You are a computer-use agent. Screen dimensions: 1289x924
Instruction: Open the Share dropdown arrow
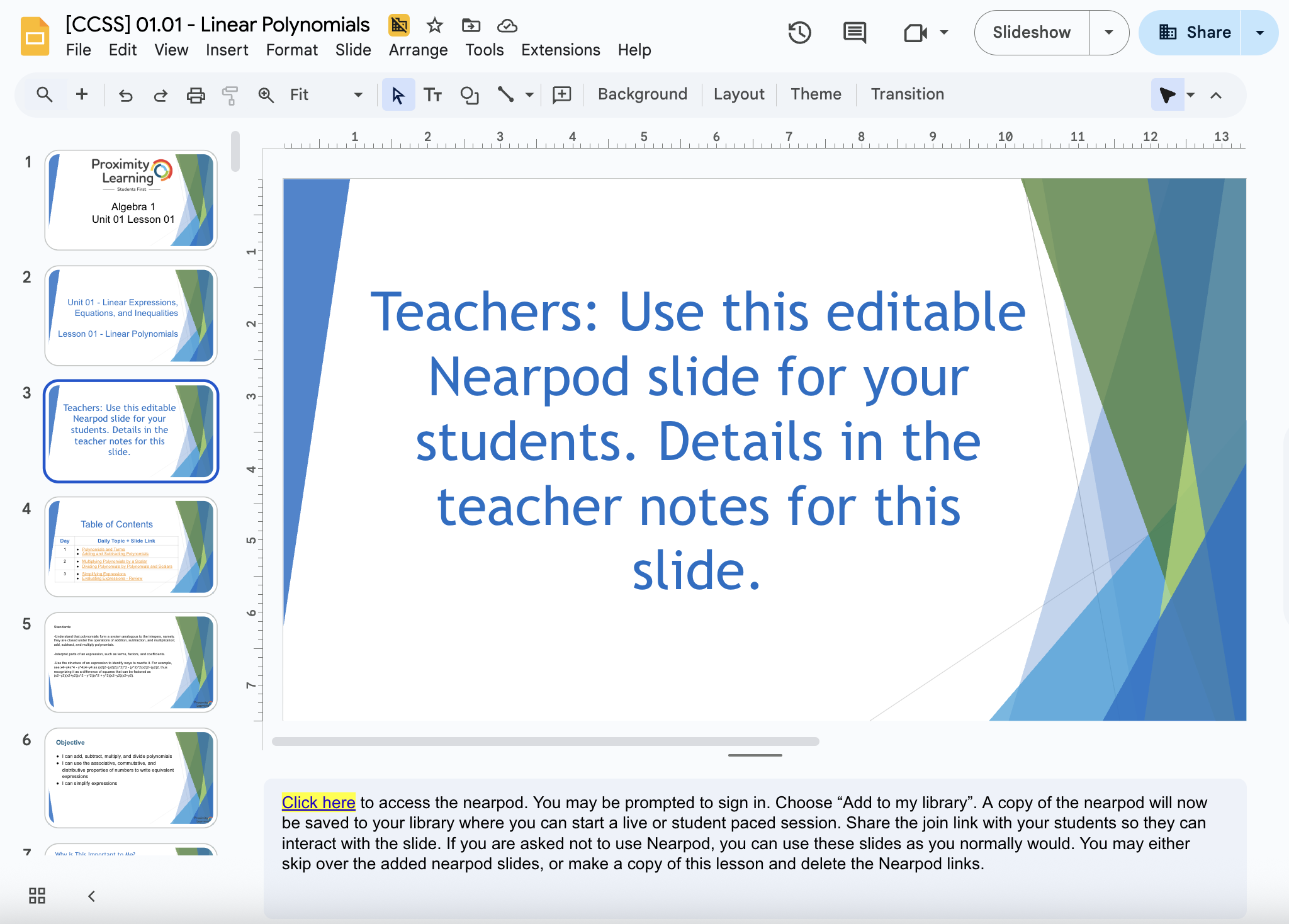tap(1260, 32)
